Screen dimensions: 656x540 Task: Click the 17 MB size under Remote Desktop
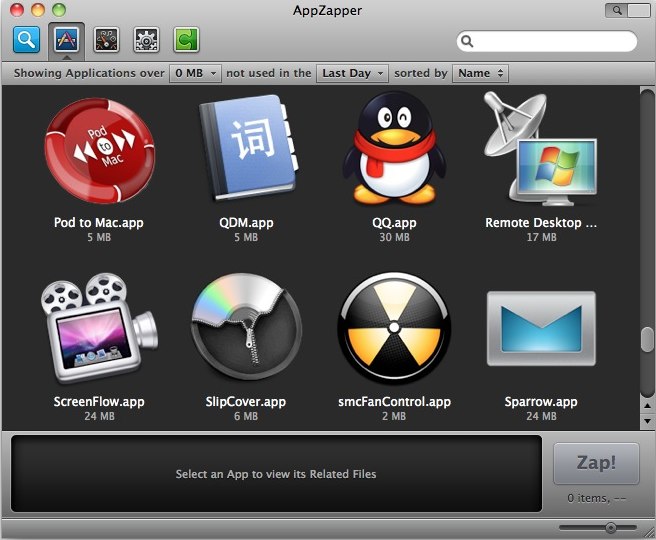pos(541,238)
